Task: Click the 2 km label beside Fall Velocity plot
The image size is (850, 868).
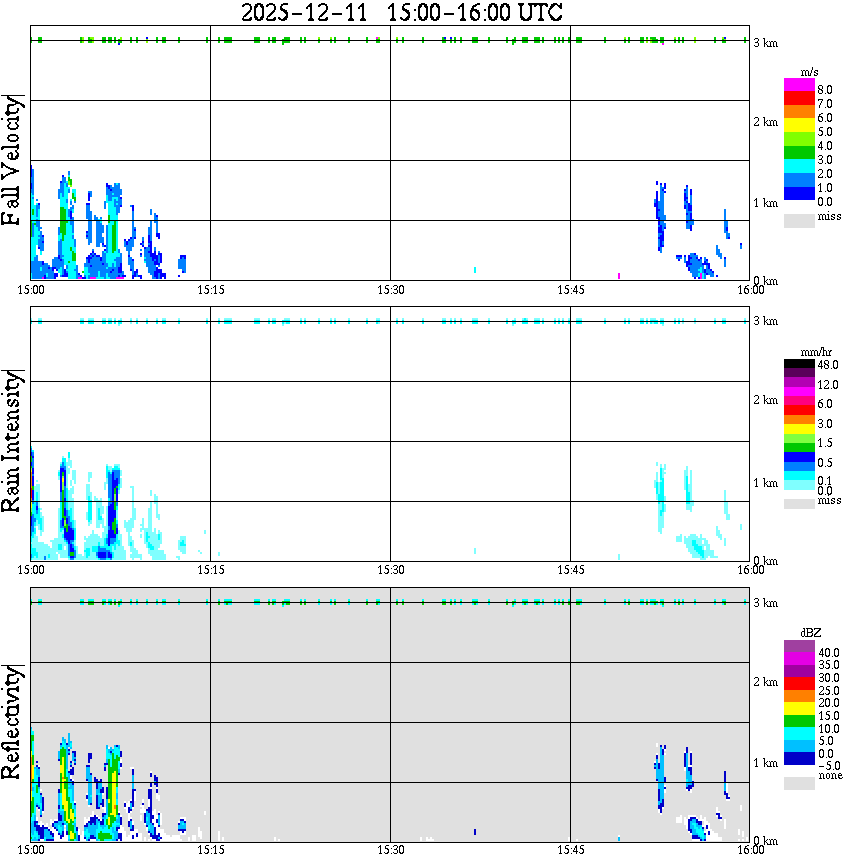Action: click(x=765, y=122)
